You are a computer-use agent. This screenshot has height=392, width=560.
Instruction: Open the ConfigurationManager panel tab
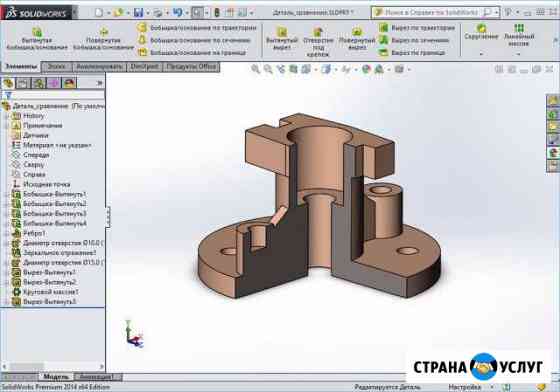(x=39, y=83)
